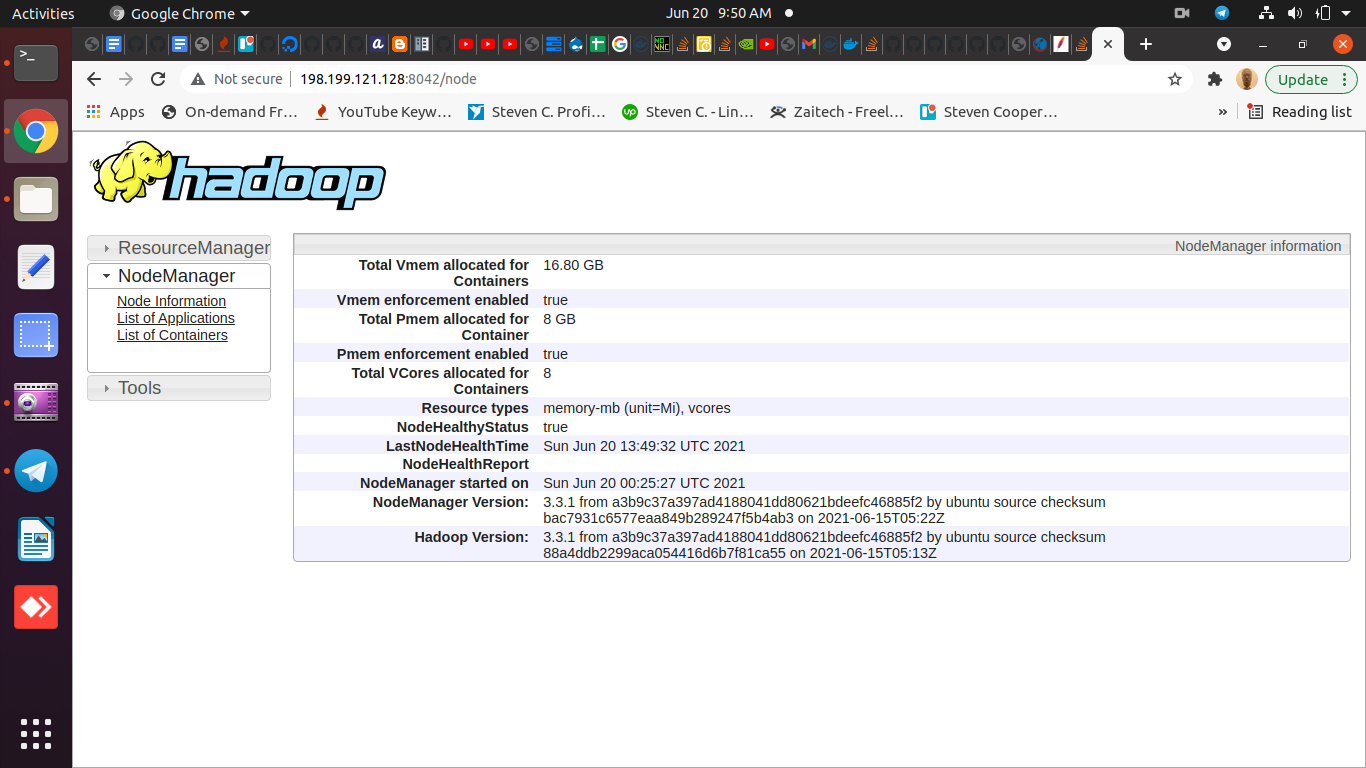The image size is (1366, 768).
Task: Open the Reading list
Action: [x=1300, y=112]
